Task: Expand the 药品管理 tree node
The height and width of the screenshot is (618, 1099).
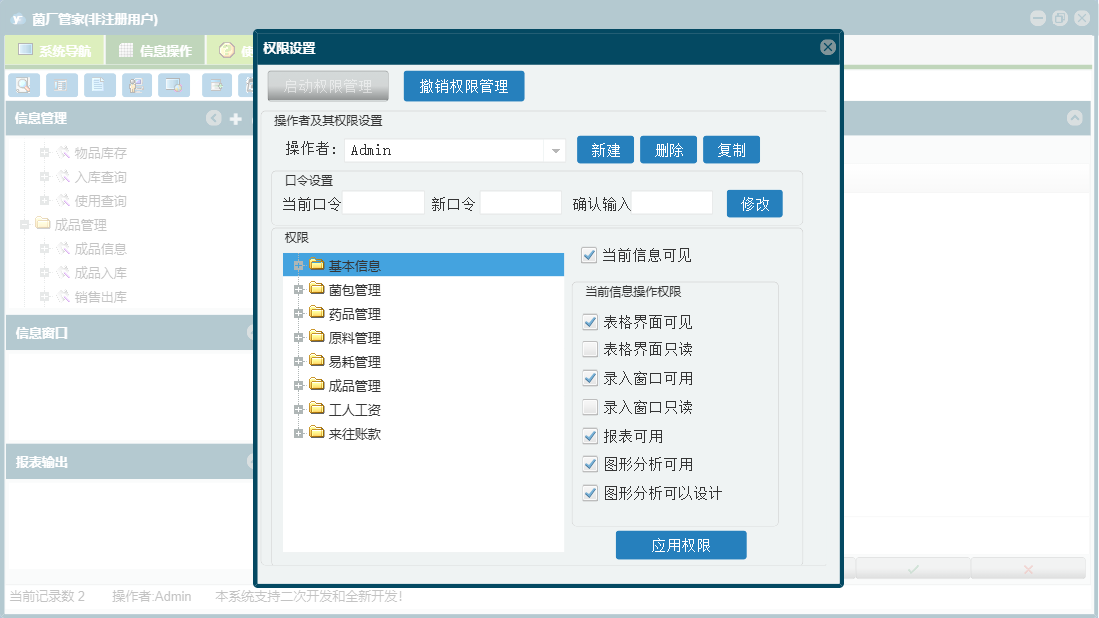Action: tap(299, 313)
